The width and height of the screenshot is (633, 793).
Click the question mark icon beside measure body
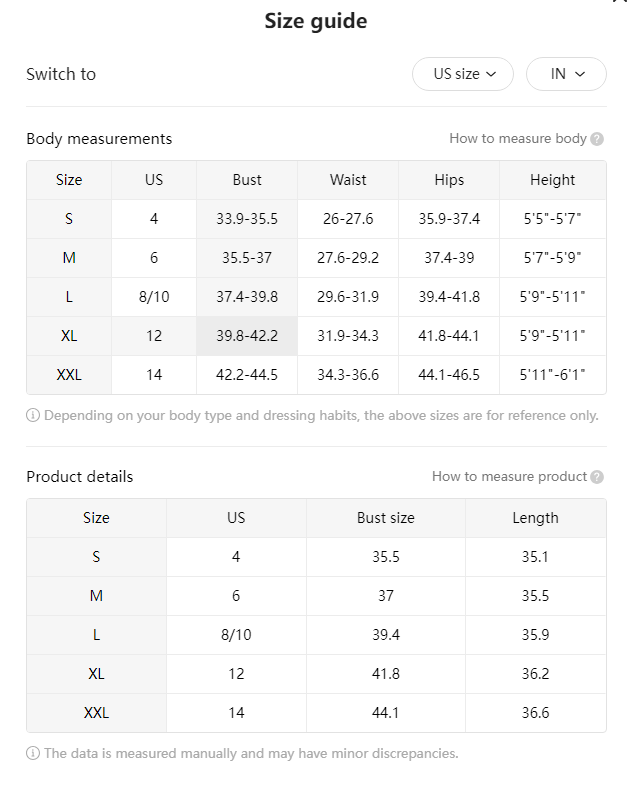597,139
